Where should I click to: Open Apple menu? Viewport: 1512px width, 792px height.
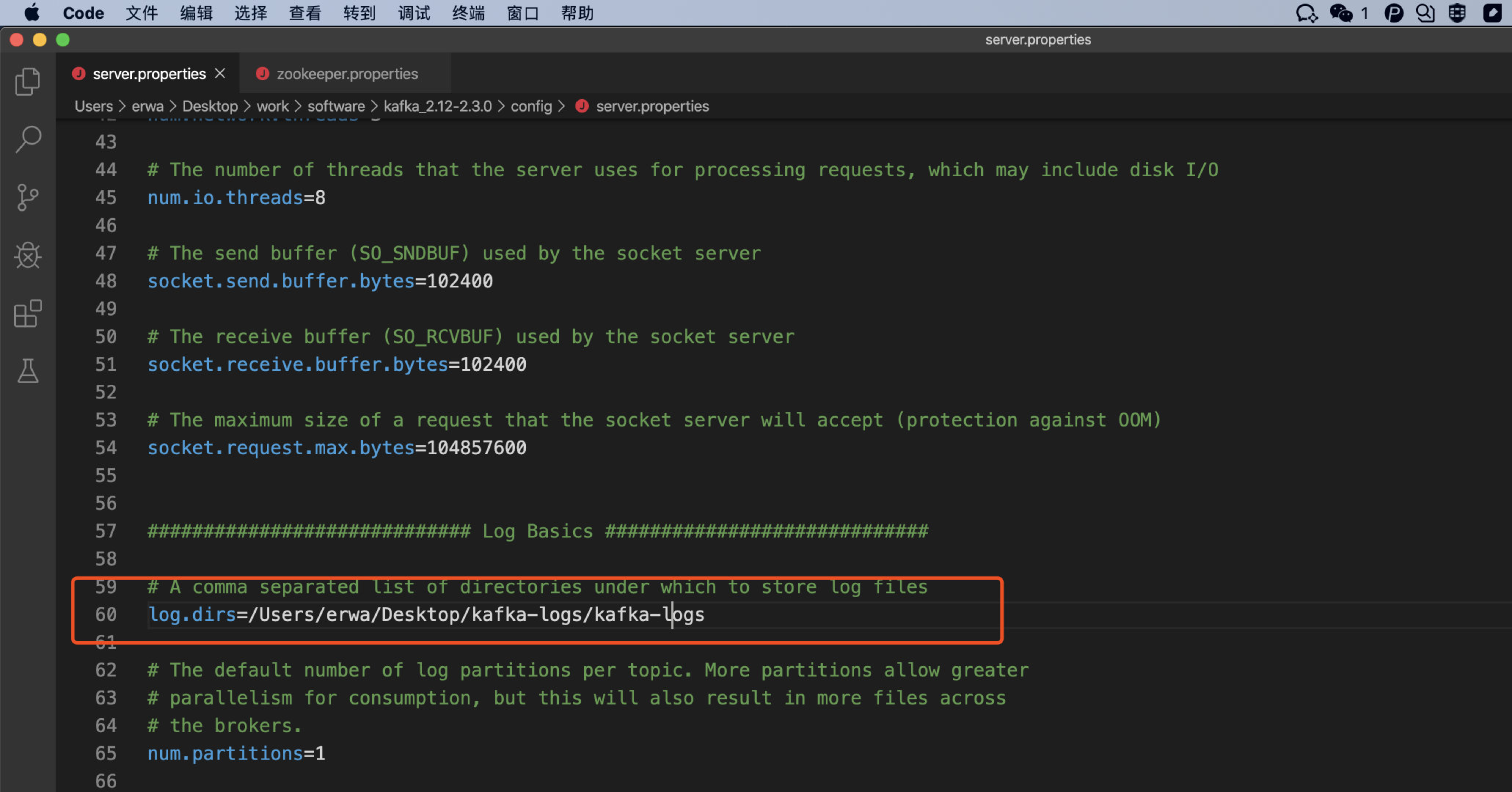coord(32,13)
